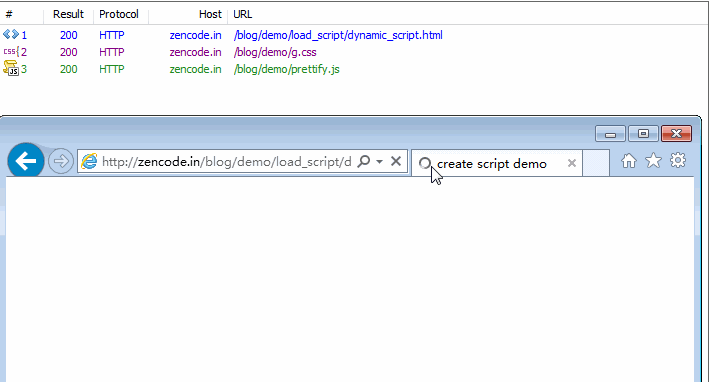The image size is (709, 382).
Task: Click the loading spinner on the tab
Action: coord(425,163)
